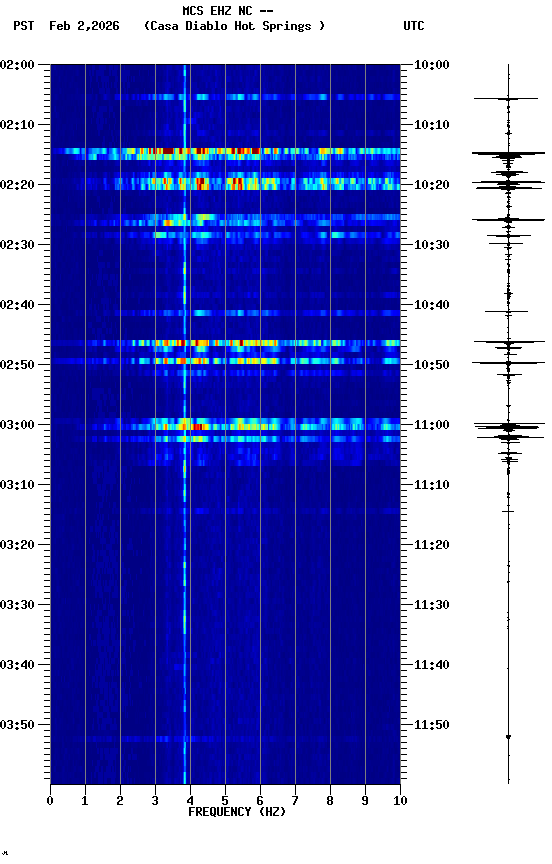Click the '10:10' UTC time label

point(432,125)
